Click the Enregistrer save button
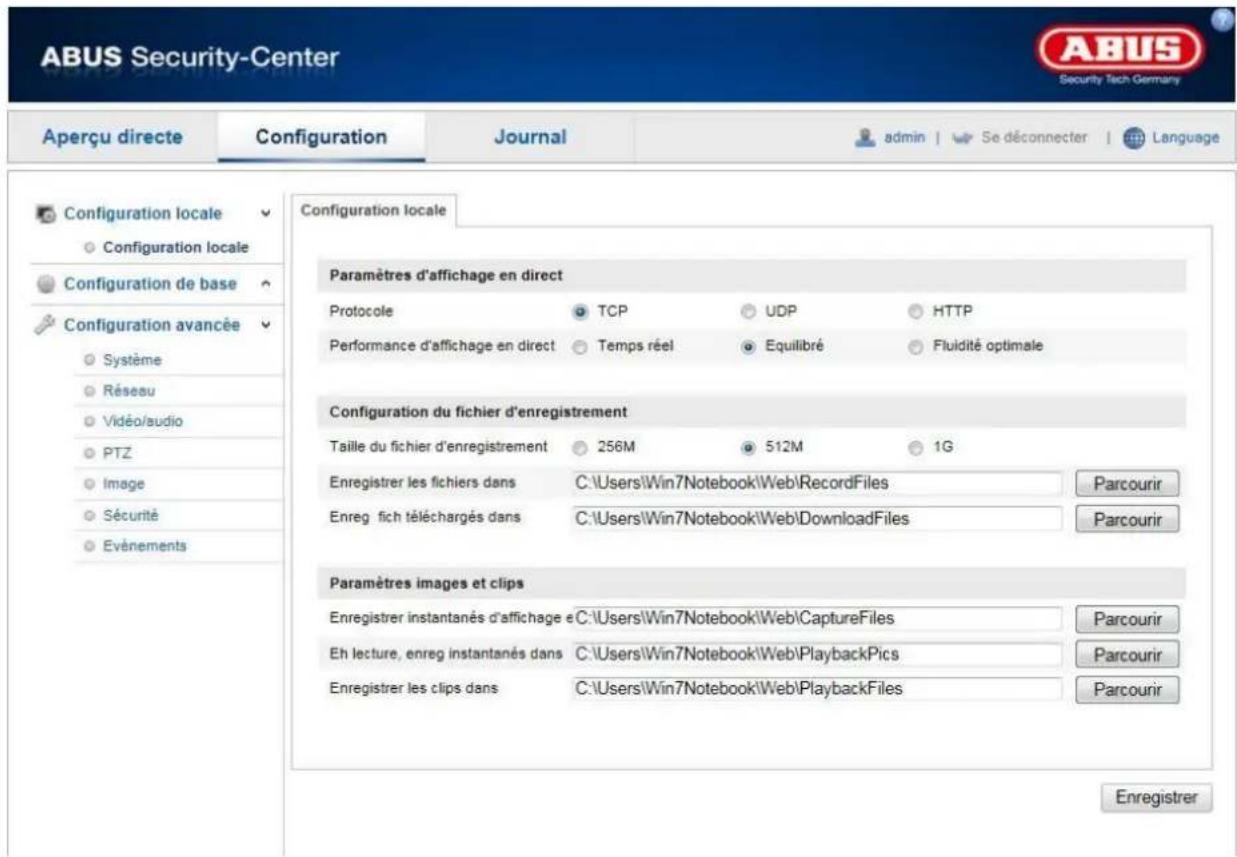Viewport: 1237px width, 857px height. (x=1156, y=798)
